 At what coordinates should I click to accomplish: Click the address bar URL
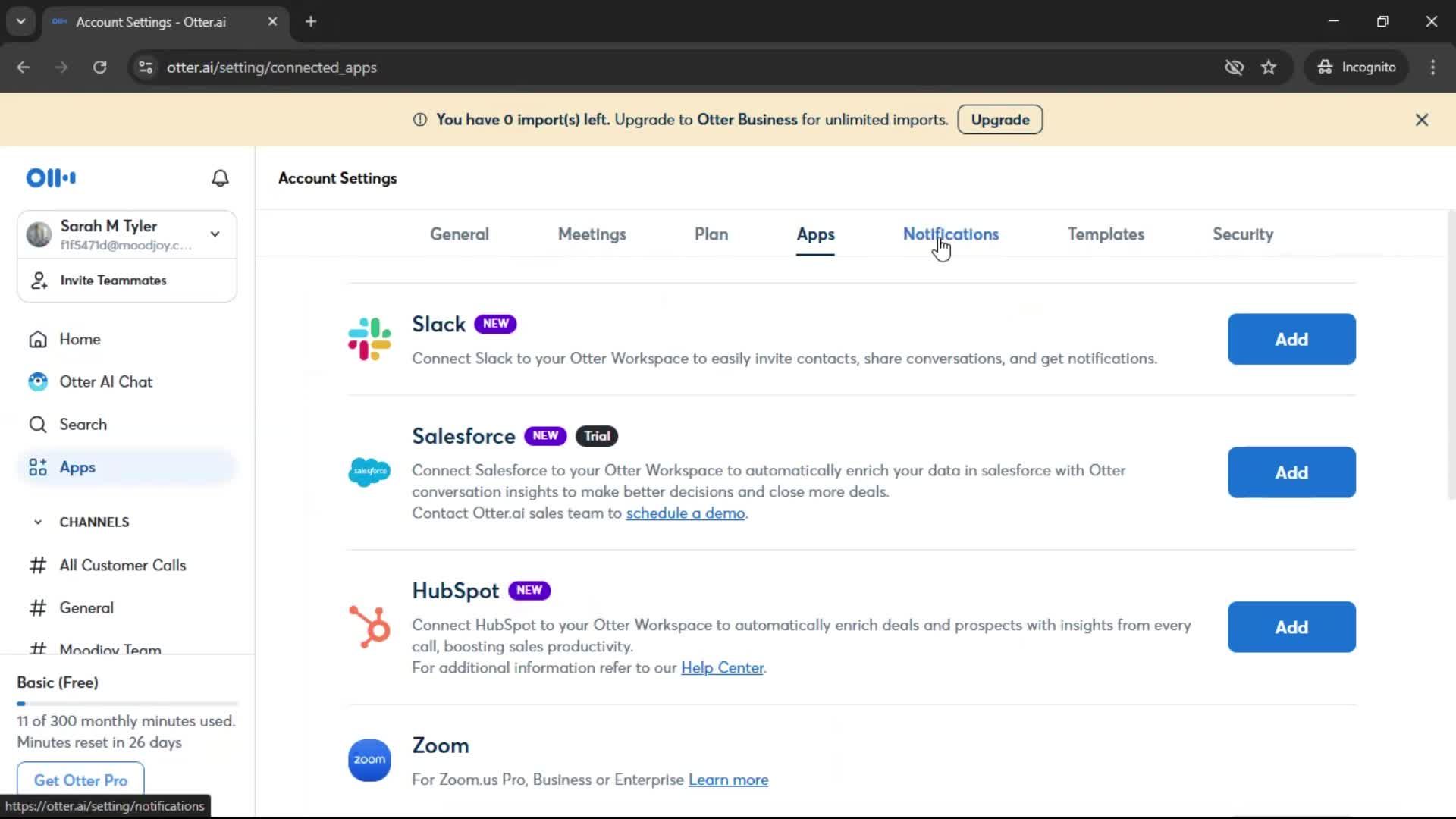271,67
